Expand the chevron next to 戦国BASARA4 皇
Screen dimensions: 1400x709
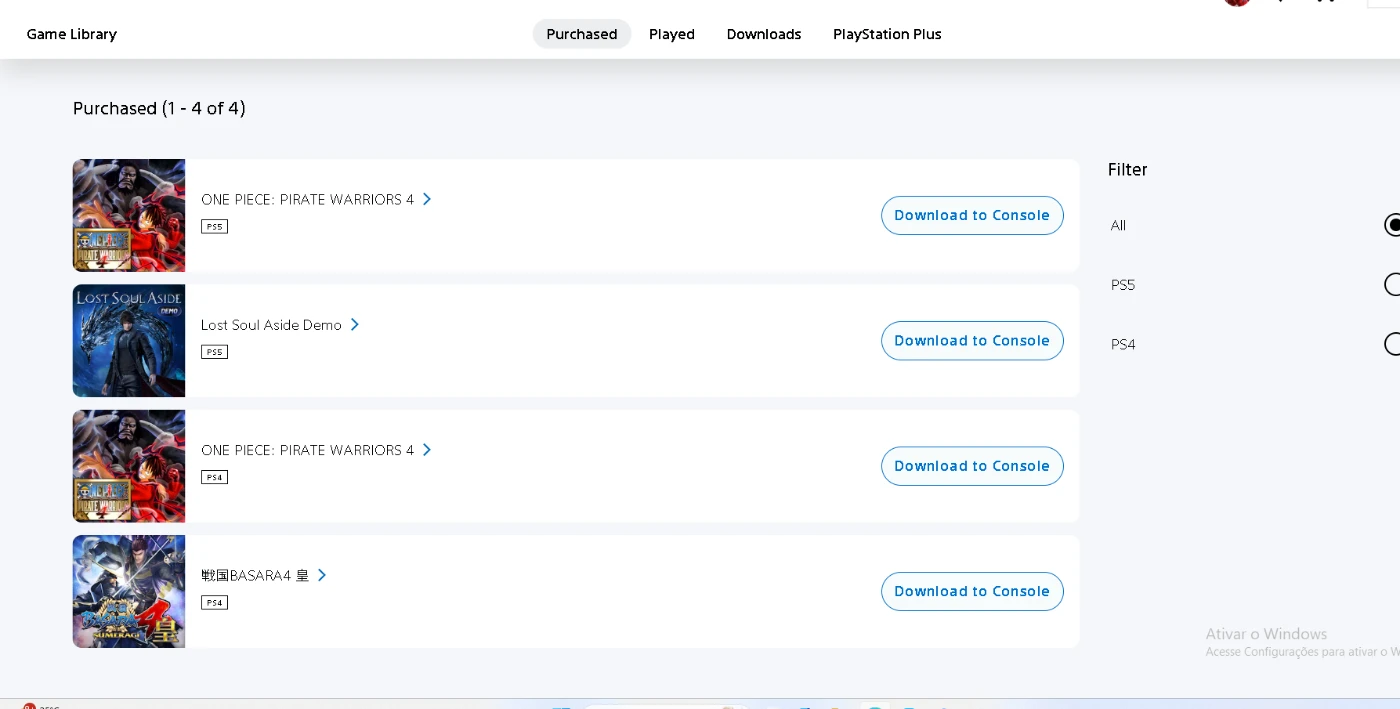point(322,575)
